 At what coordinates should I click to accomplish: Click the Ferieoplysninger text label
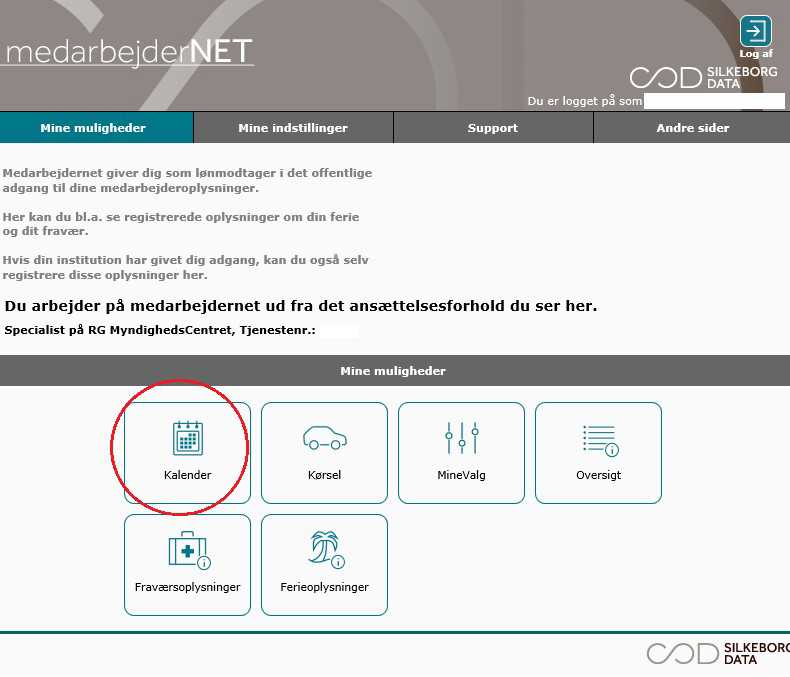pyautogui.click(x=324, y=587)
